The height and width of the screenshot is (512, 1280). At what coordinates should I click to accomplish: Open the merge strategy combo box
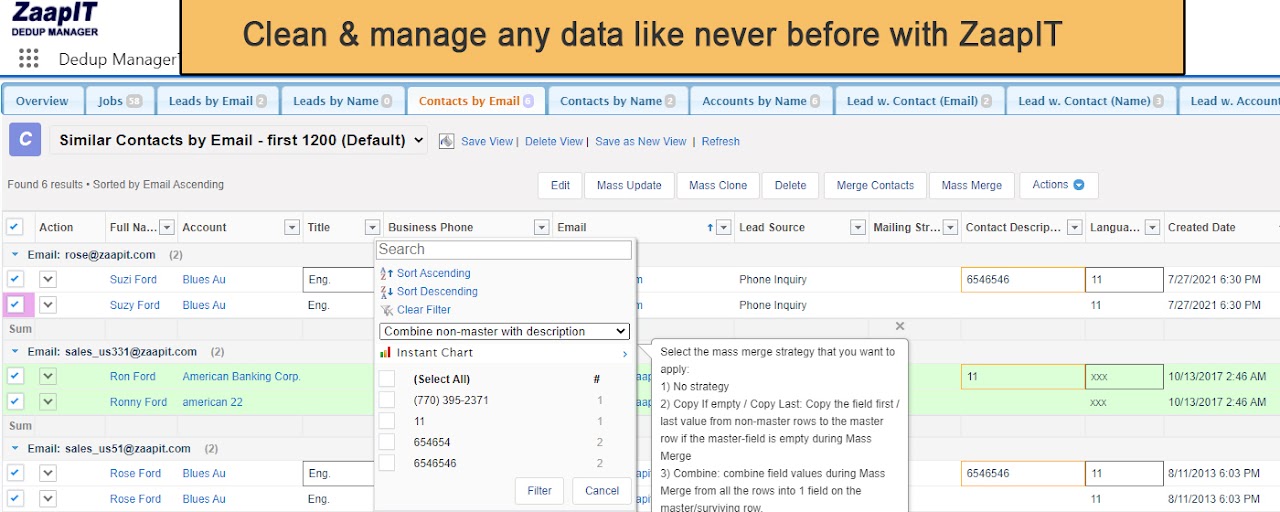pos(505,331)
